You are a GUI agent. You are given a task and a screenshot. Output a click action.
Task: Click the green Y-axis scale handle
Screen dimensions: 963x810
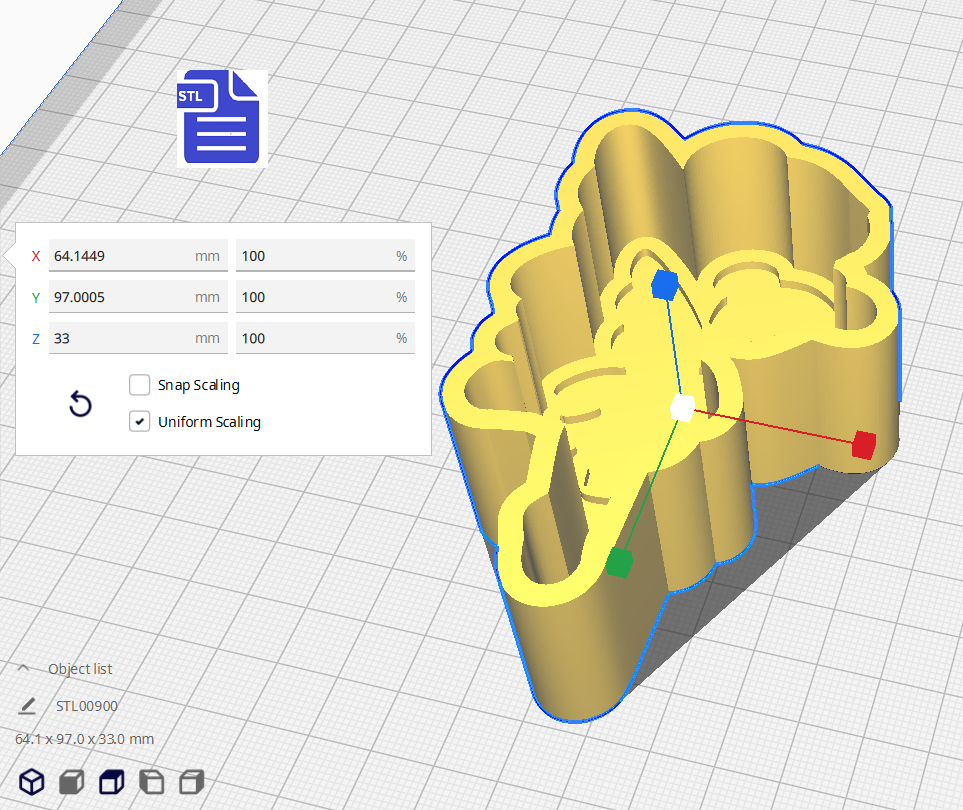coord(619,563)
